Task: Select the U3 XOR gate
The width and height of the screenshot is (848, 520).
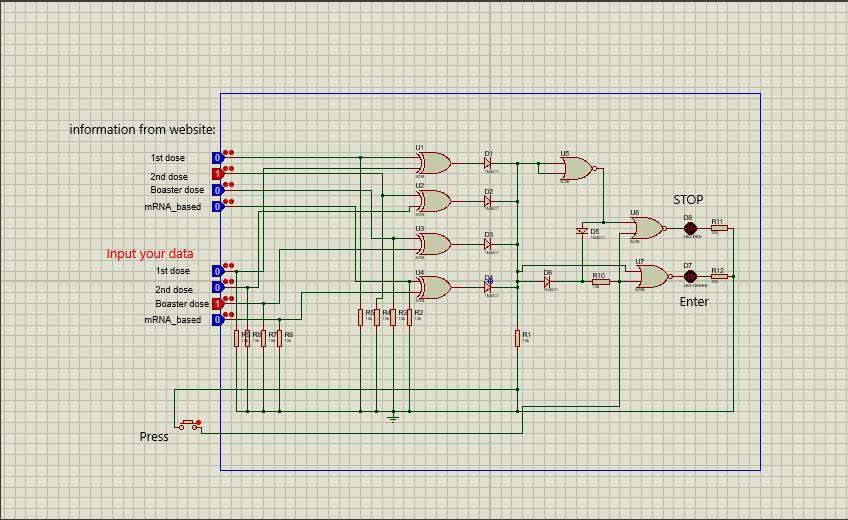Action: click(x=434, y=244)
